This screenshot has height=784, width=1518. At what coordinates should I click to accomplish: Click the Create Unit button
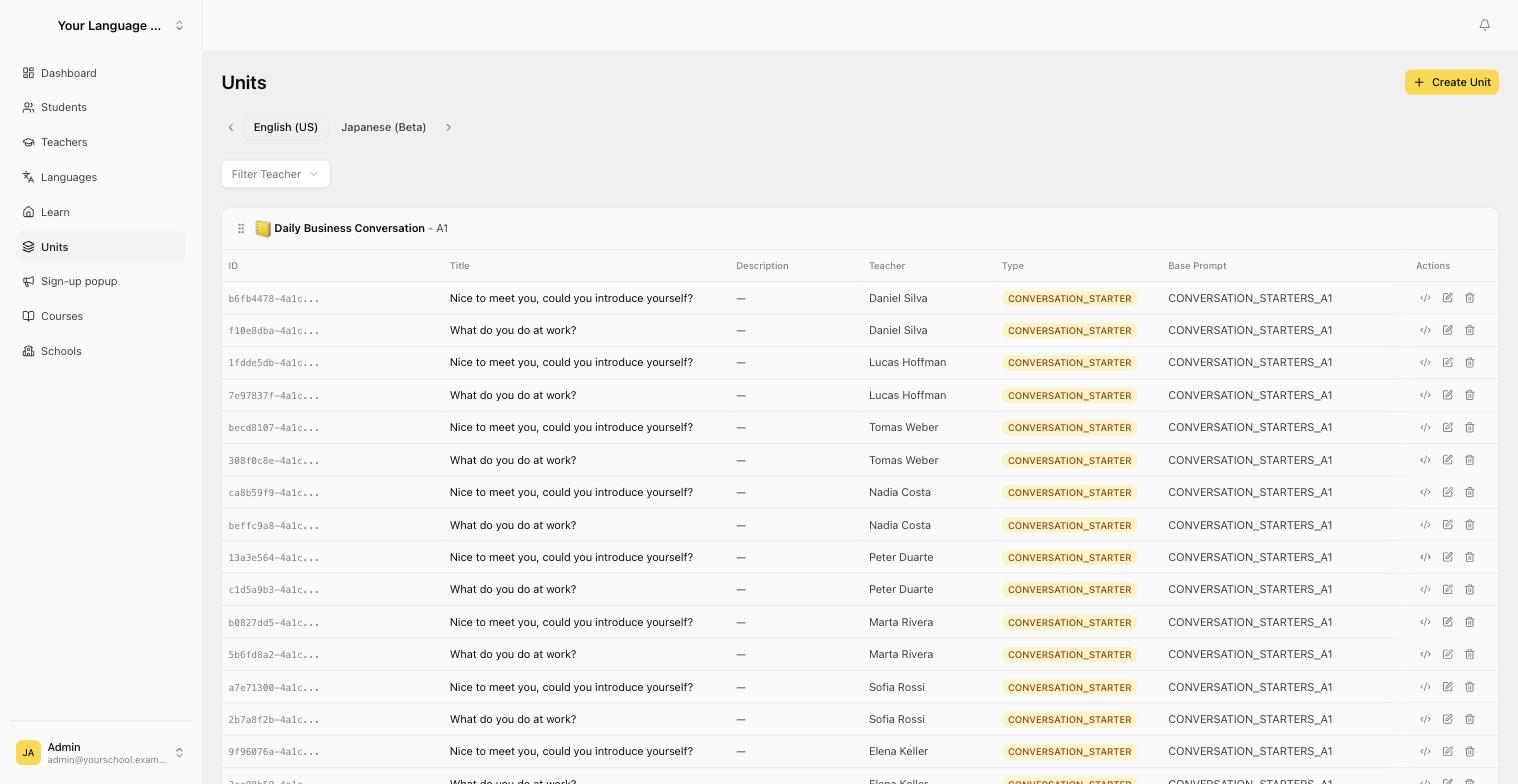tap(1451, 82)
